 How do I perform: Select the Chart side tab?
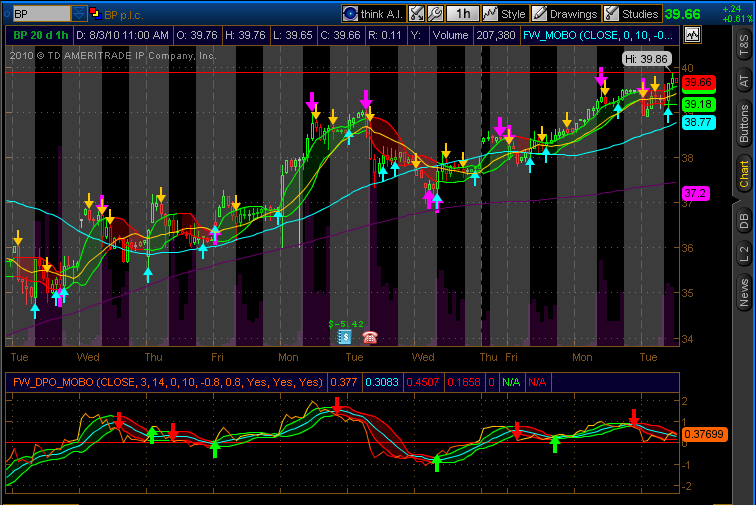(x=744, y=174)
